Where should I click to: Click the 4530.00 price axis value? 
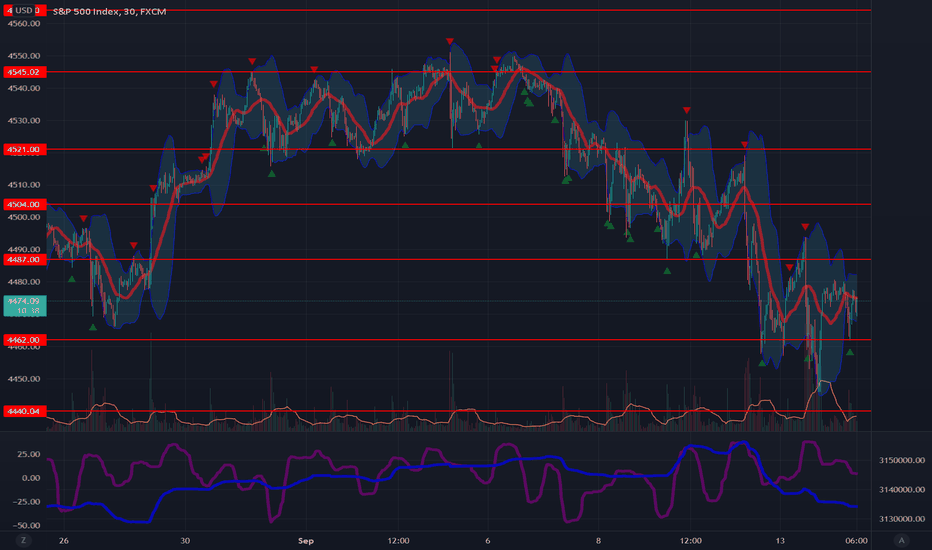pyautogui.click(x=24, y=121)
